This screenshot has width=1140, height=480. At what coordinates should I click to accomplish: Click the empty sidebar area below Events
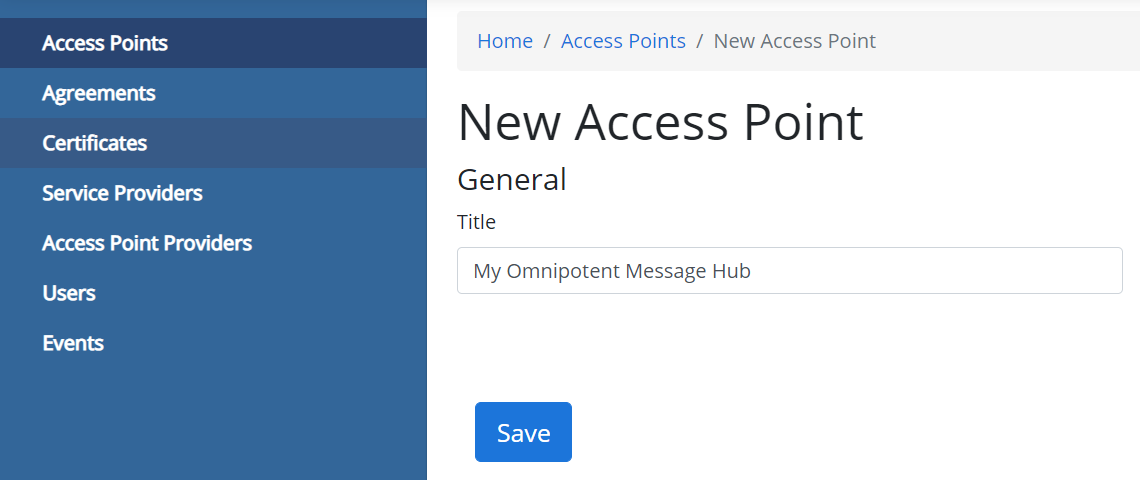(x=213, y=420)
